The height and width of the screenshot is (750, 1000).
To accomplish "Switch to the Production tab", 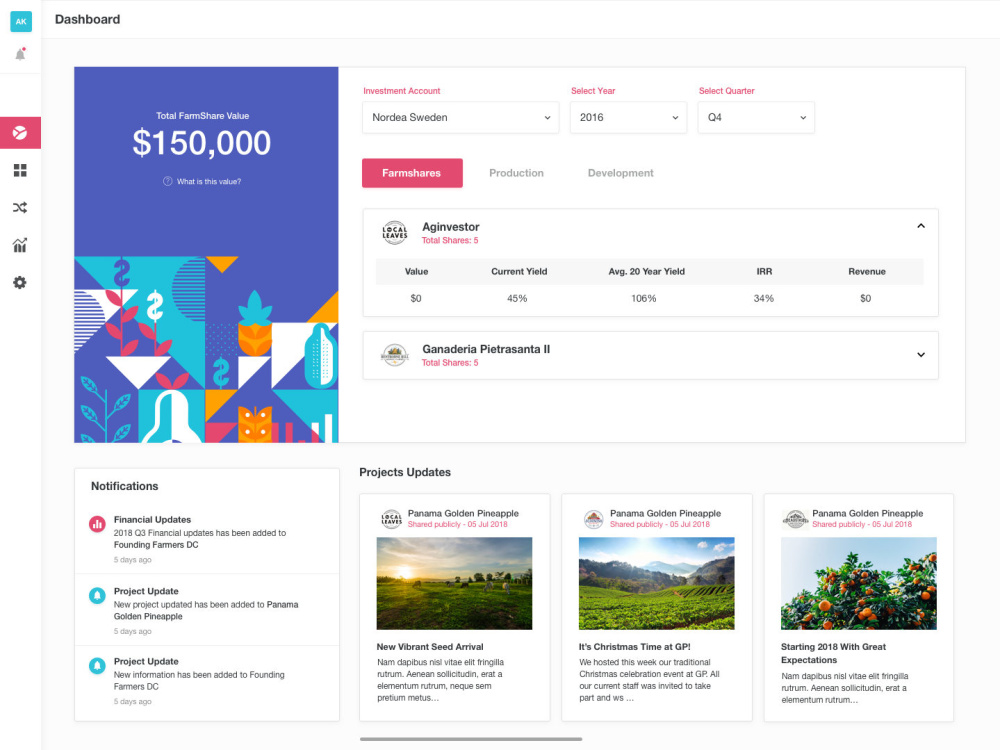I will [x=516, y=172].
